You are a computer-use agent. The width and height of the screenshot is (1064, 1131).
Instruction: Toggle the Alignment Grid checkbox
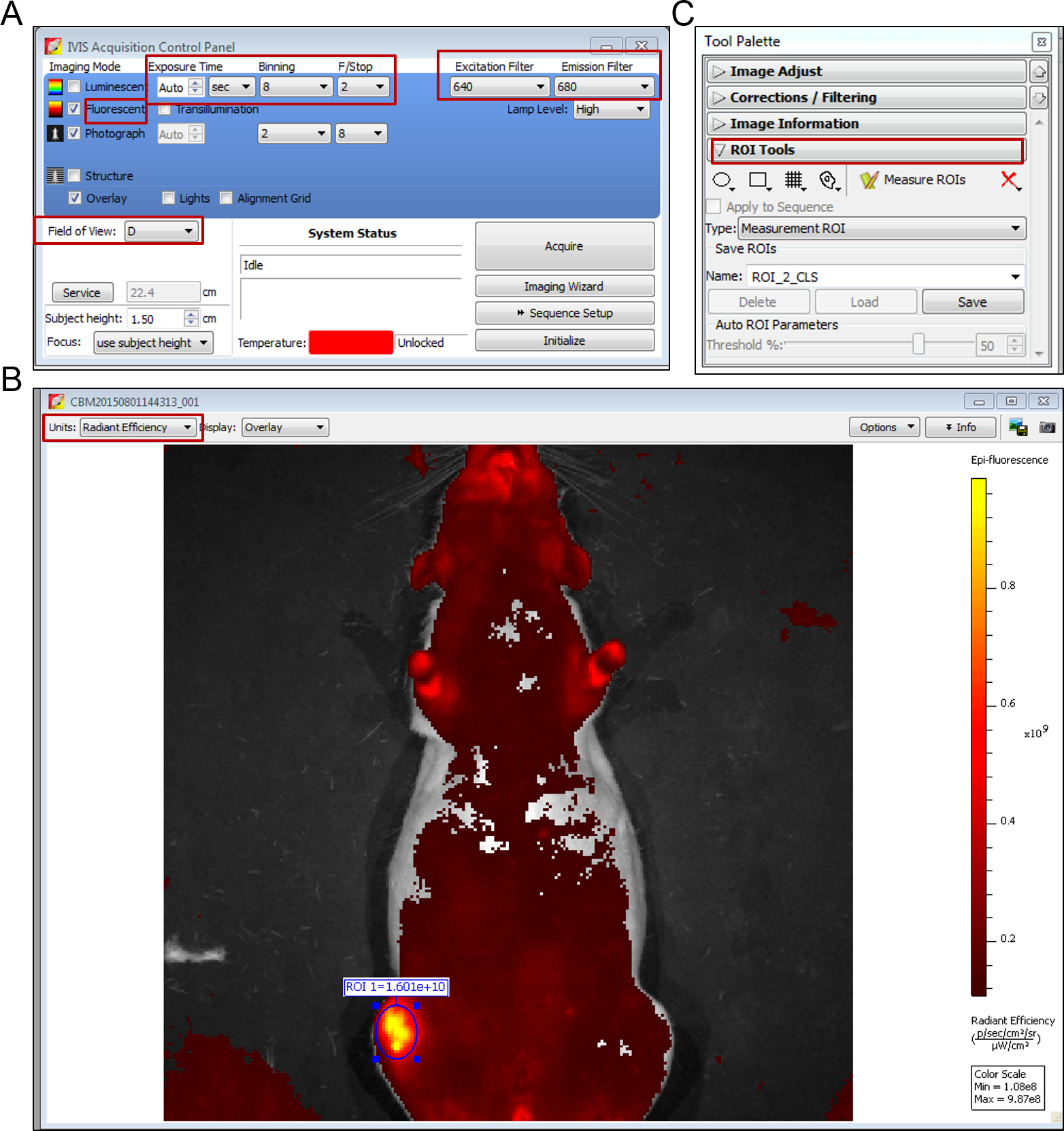226,198
